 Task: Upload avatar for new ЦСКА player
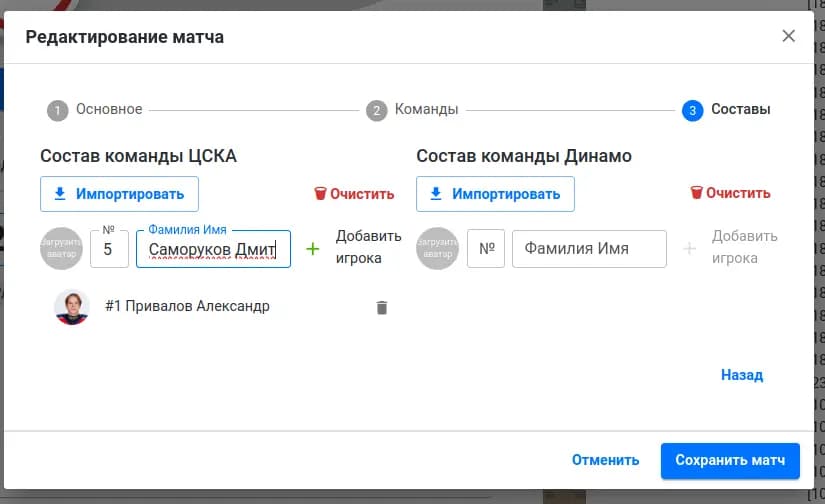coord(62,248)
